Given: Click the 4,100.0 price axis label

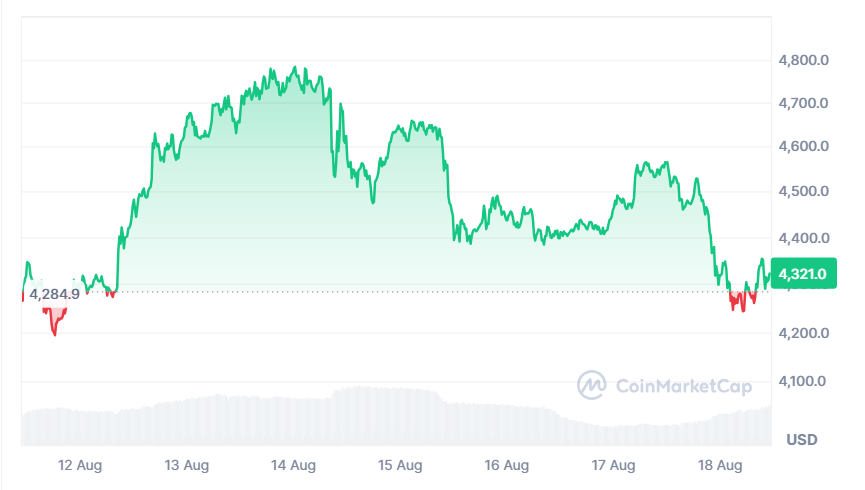Looking at the screenshot, I should [x=804, y=381].
